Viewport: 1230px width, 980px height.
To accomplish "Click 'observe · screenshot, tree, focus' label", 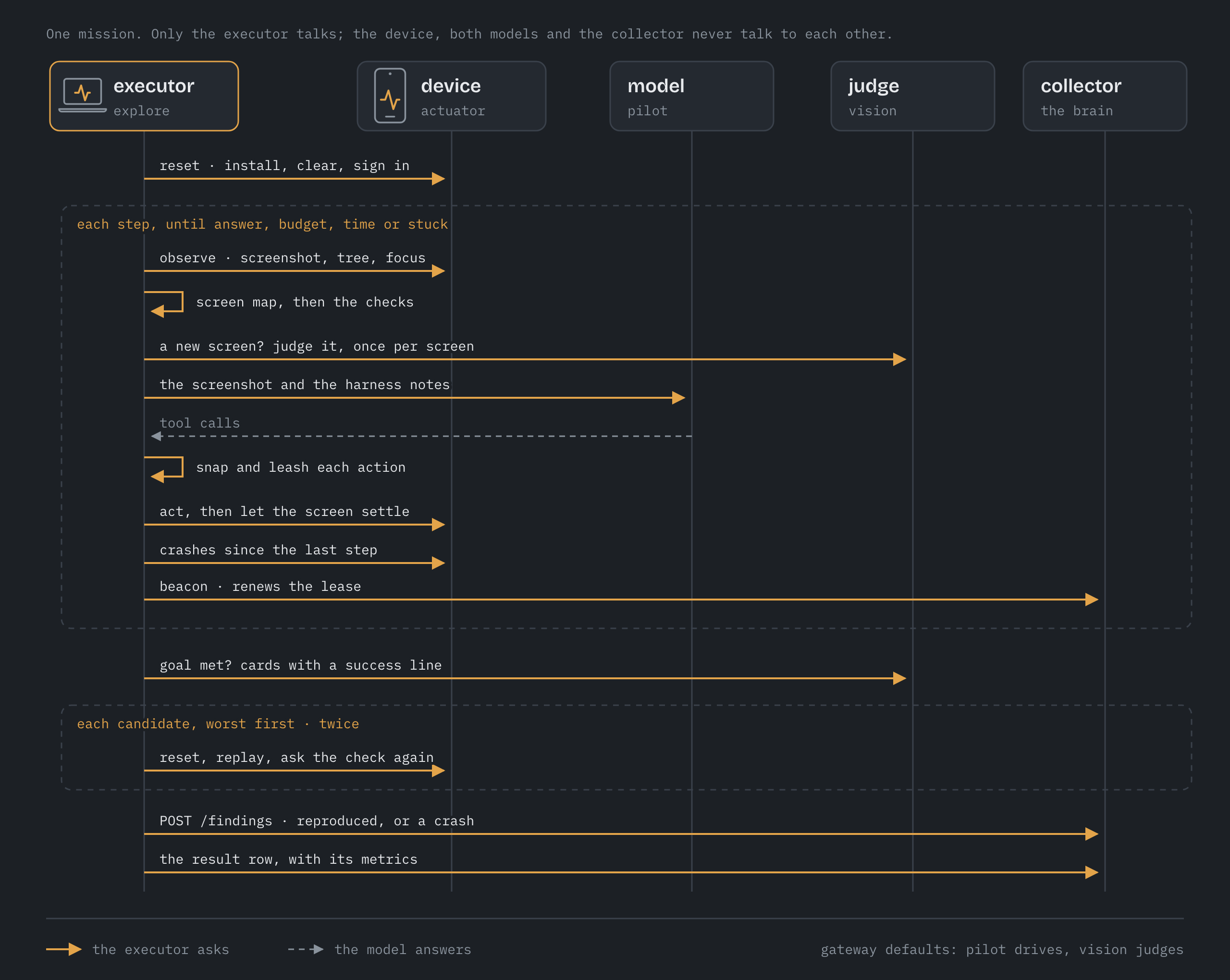I will 293,258.
